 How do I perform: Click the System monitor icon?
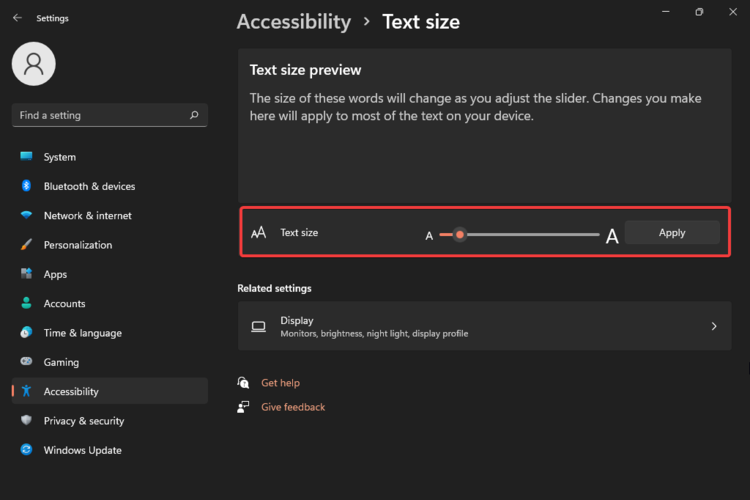[26, 156]
